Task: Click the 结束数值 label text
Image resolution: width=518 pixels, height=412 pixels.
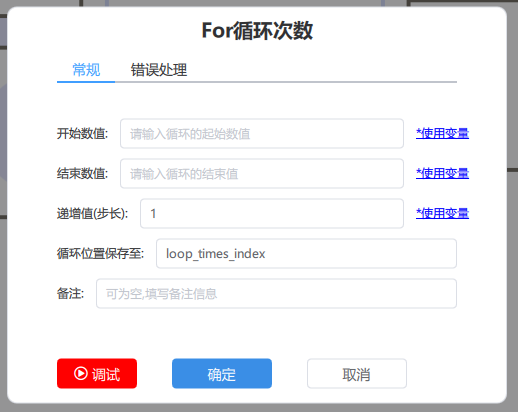Action: 82,174
